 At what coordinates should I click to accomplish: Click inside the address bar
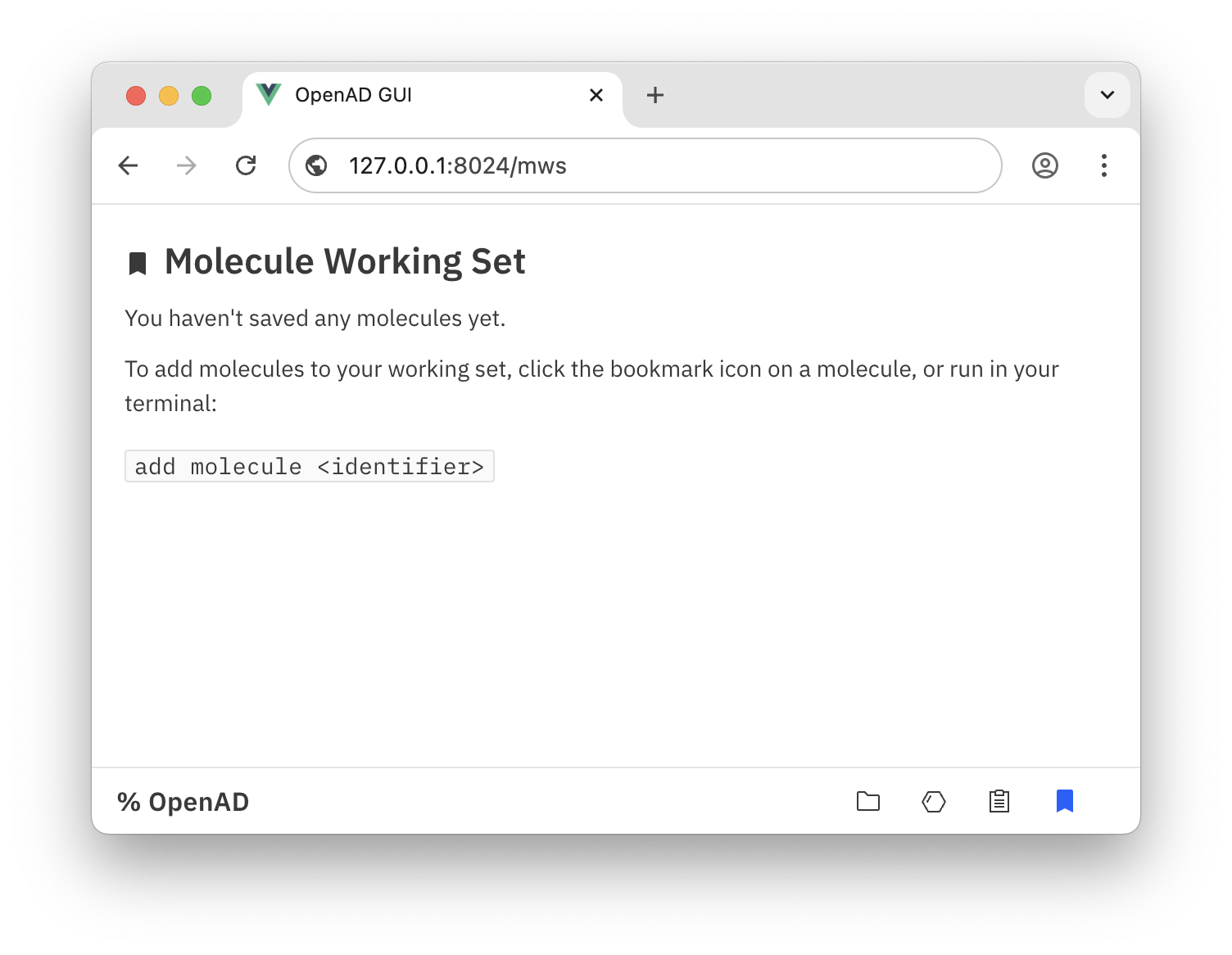click(x=573, y=165)
